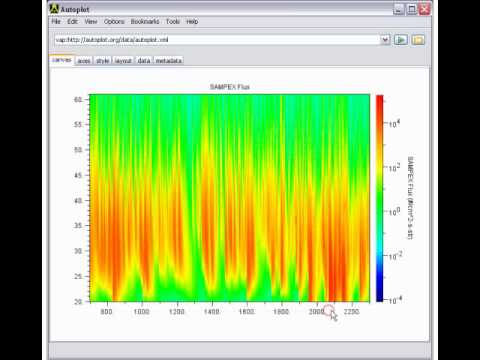Maximize the Autoplot window
This screenshot has height=360, width=480.
coord(412,9)
